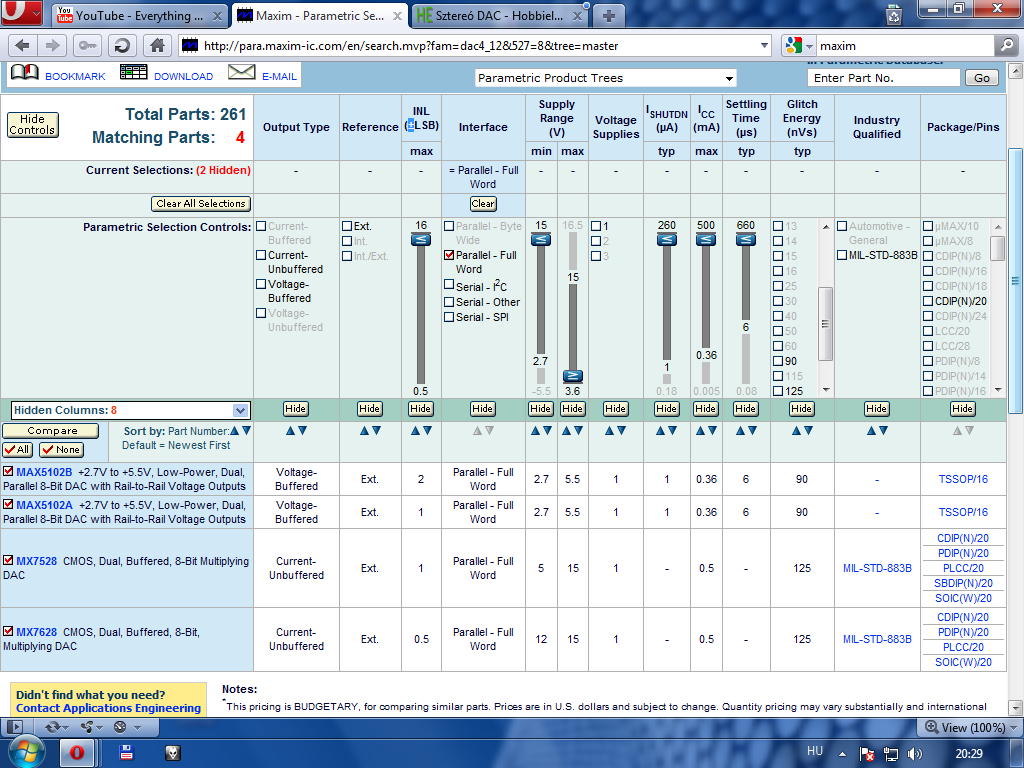The image size is (1024, 768).
Task: Open the password wand key icon
Action: pos(87,46)
